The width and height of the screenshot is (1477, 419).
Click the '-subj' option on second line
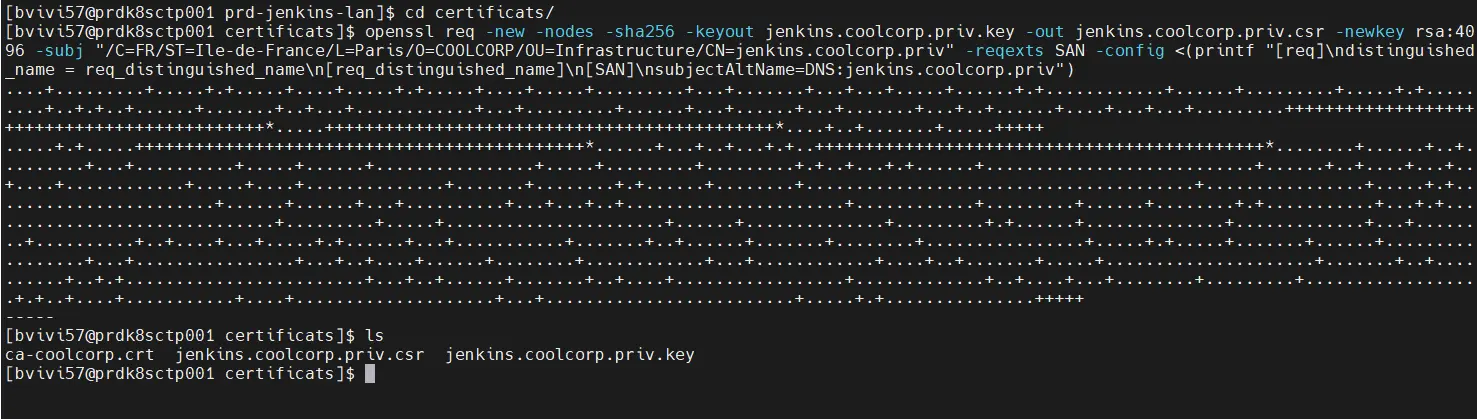tap(60, 50)
